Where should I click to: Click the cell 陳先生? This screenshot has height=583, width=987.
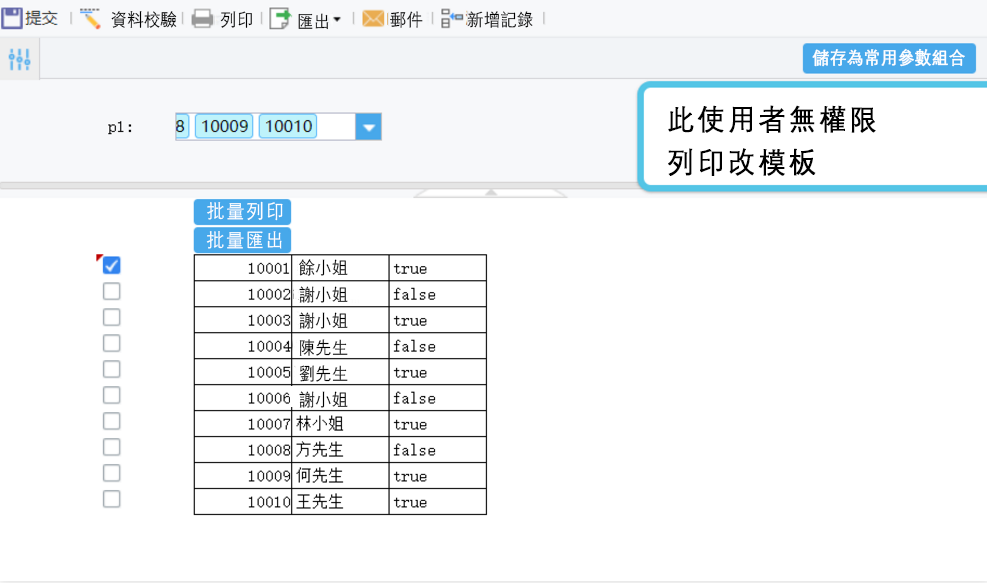(x=341, y=346)
